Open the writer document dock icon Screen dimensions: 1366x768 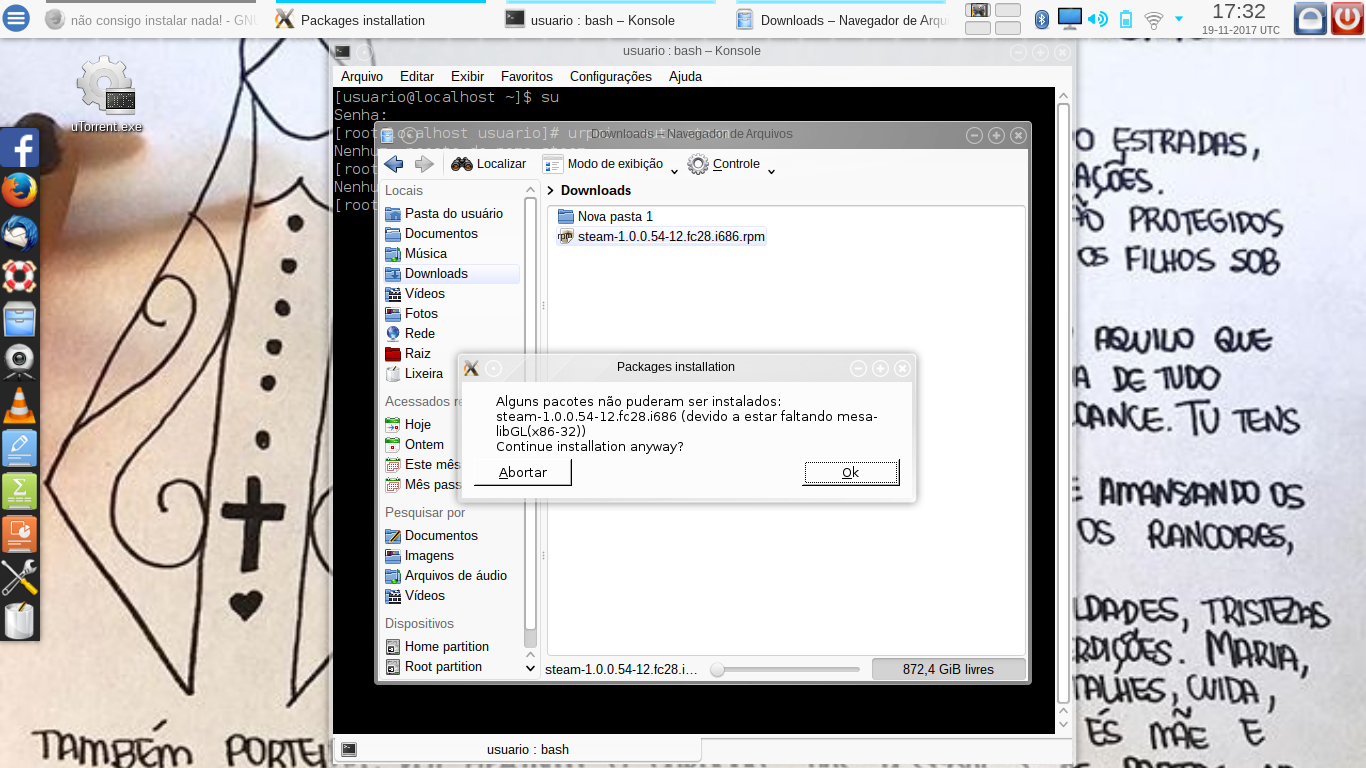pyautogui.click(x=19, y=448)
